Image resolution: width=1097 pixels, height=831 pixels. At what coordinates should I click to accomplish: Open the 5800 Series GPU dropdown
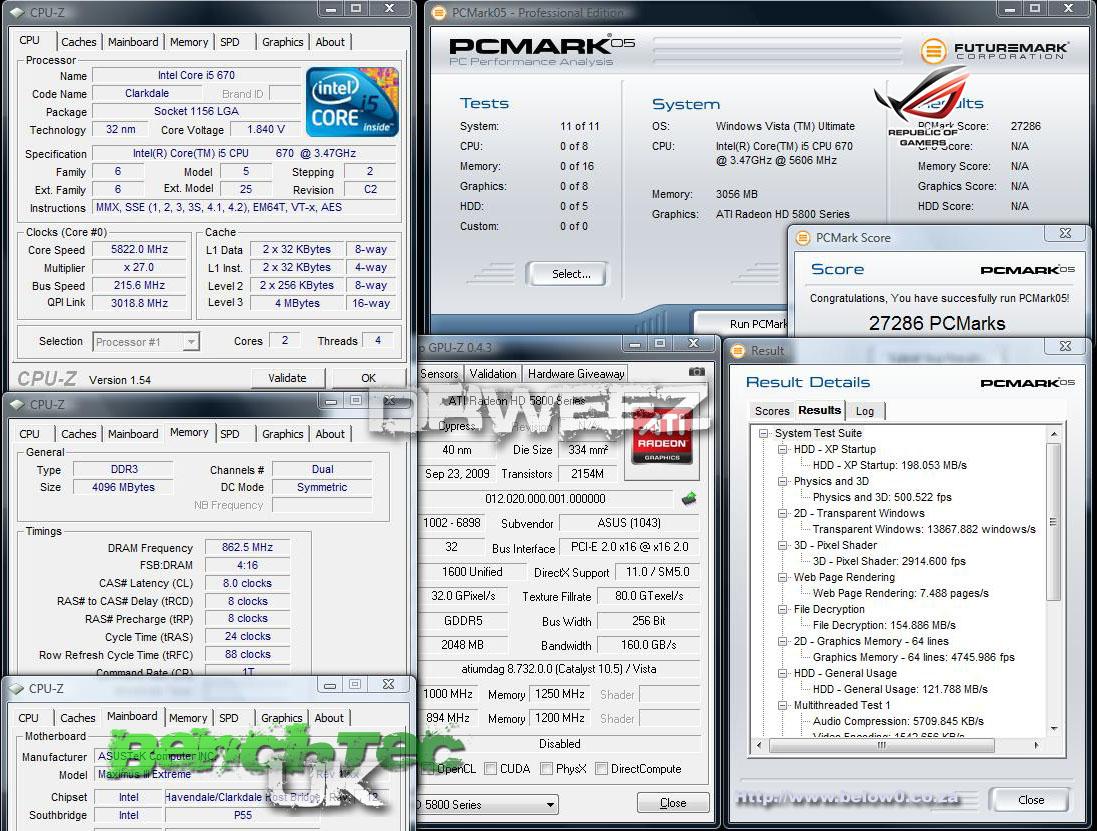[551, 804]
